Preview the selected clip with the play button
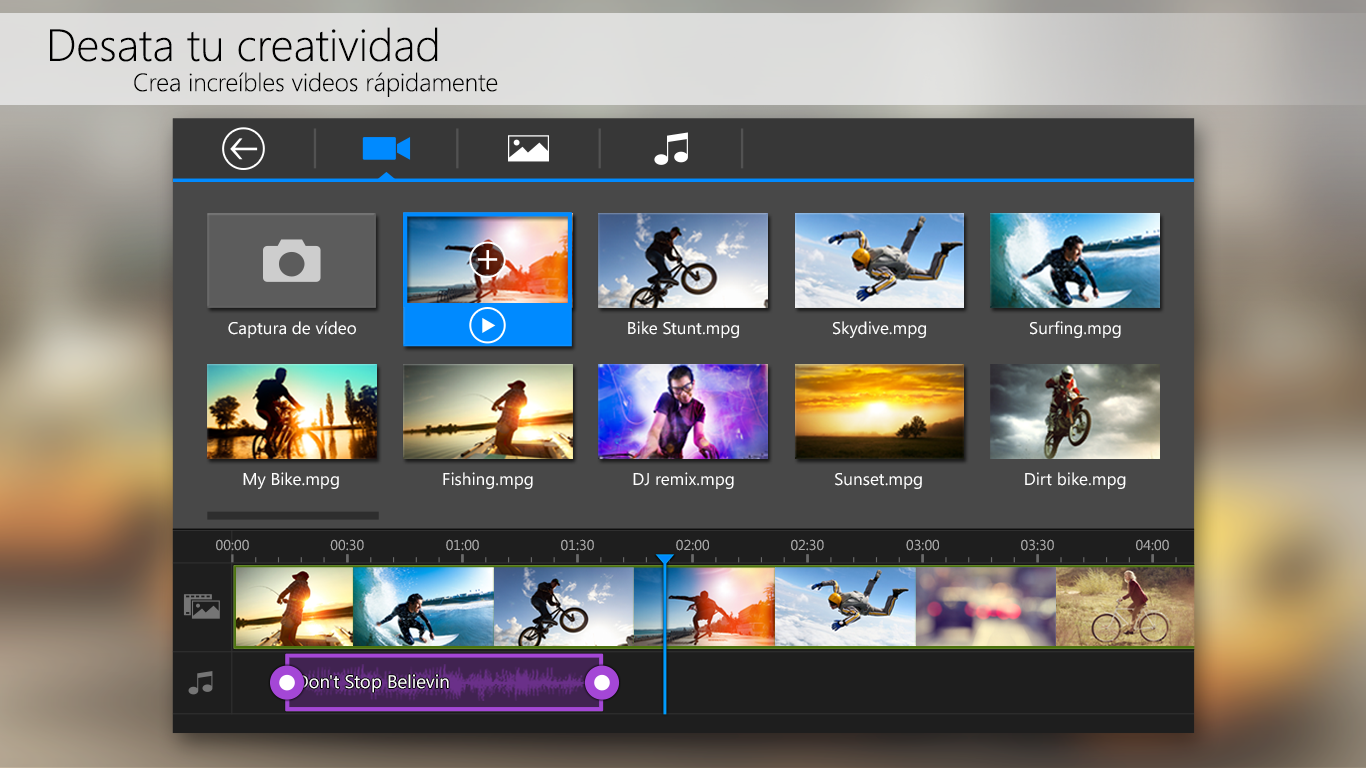The height and width of the screenshot is (768, 1366). [487, 325]
